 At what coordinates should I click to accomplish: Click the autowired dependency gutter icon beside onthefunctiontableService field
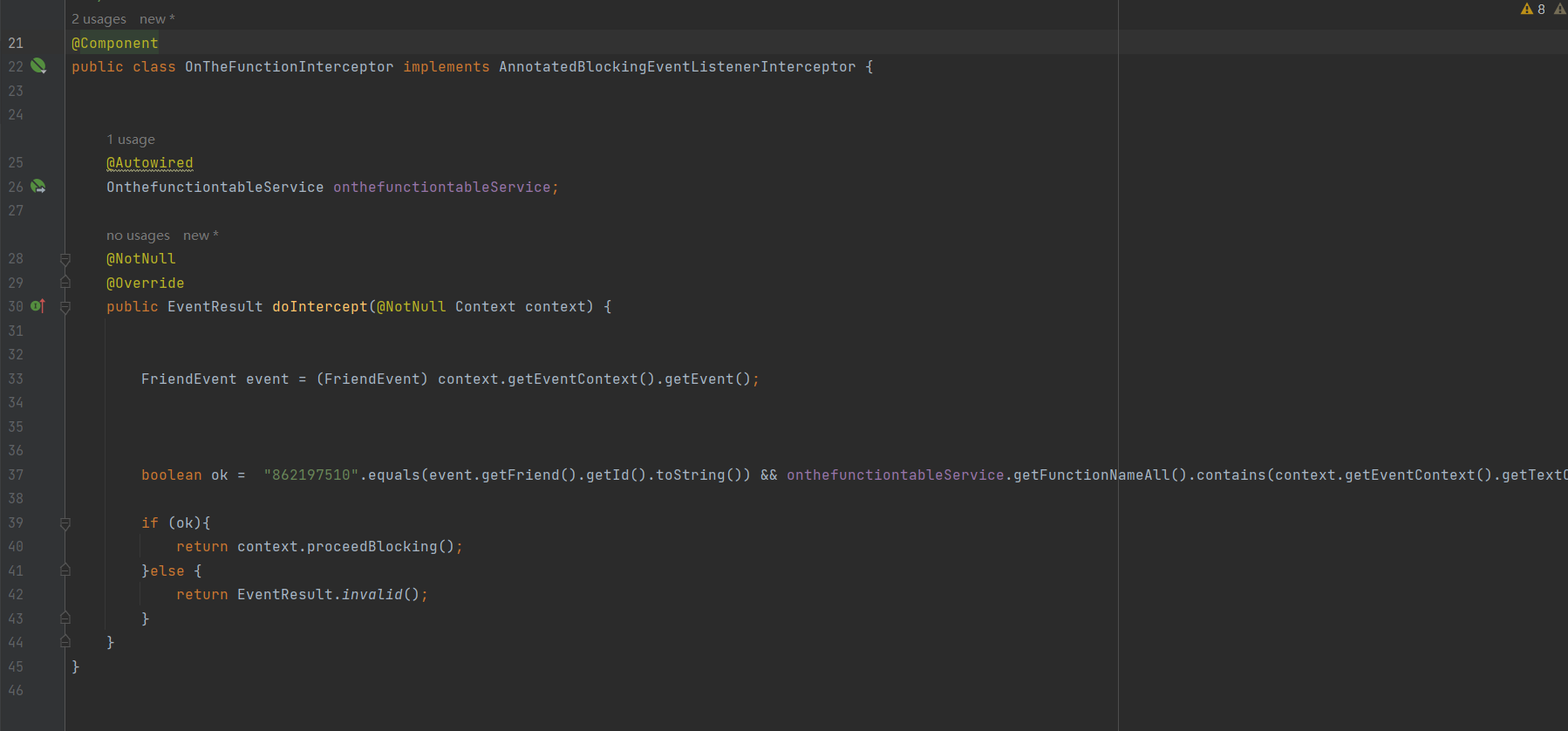(x=38, y=186)
